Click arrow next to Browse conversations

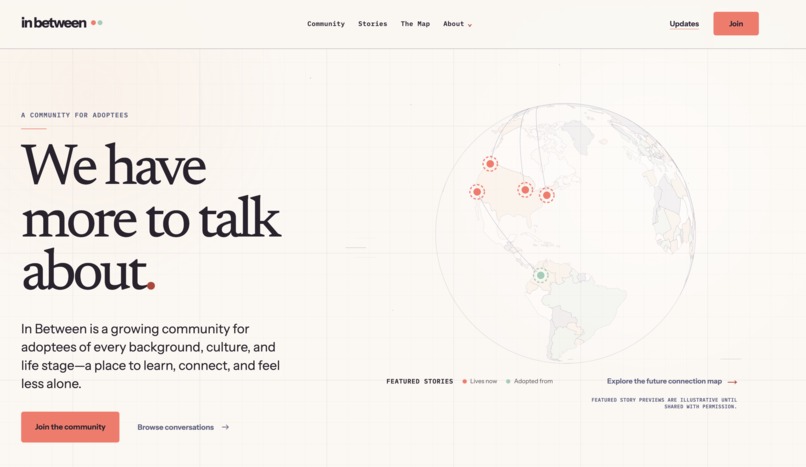(225, 427)
